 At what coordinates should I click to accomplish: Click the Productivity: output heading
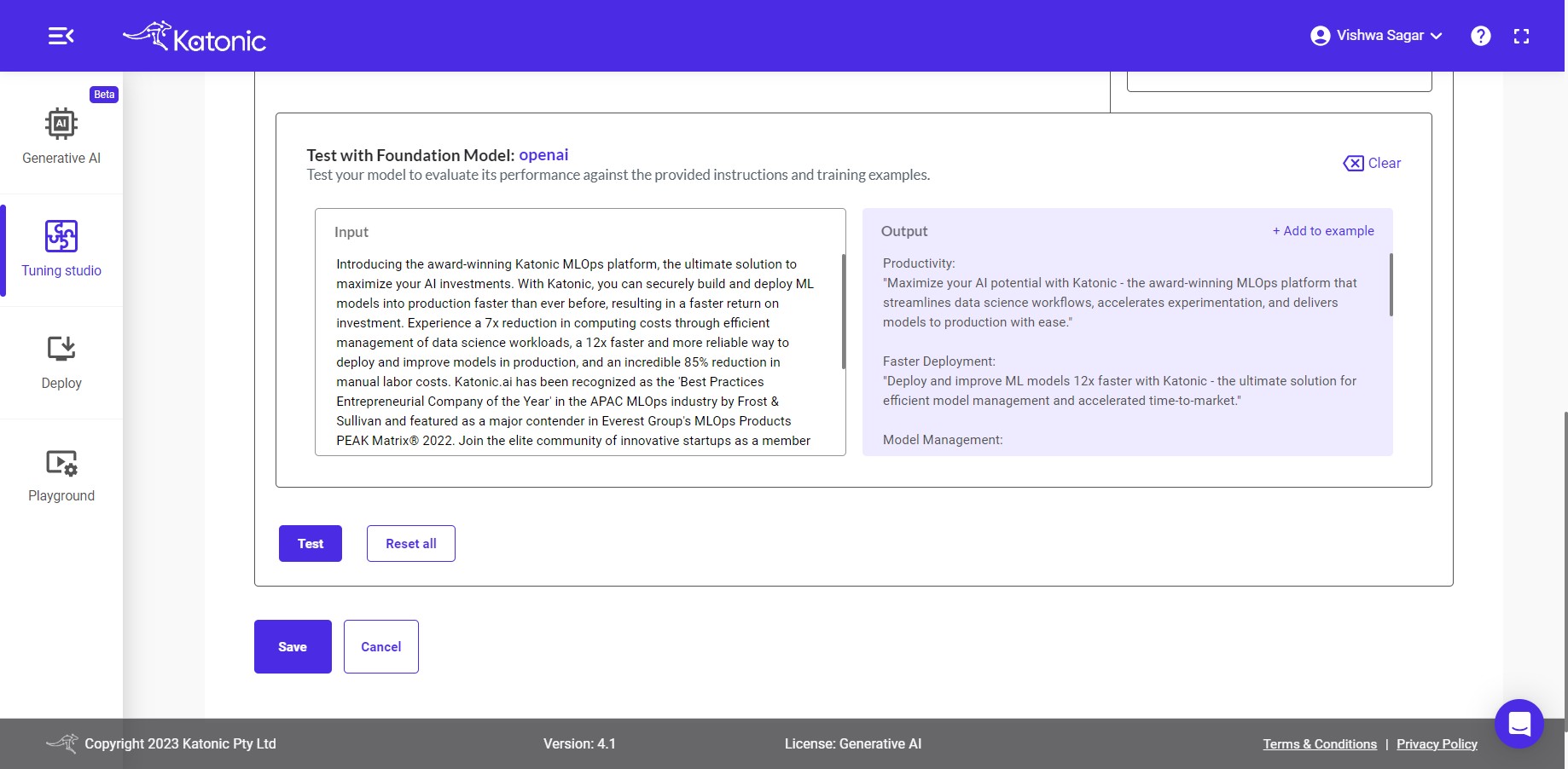(919, 263)
